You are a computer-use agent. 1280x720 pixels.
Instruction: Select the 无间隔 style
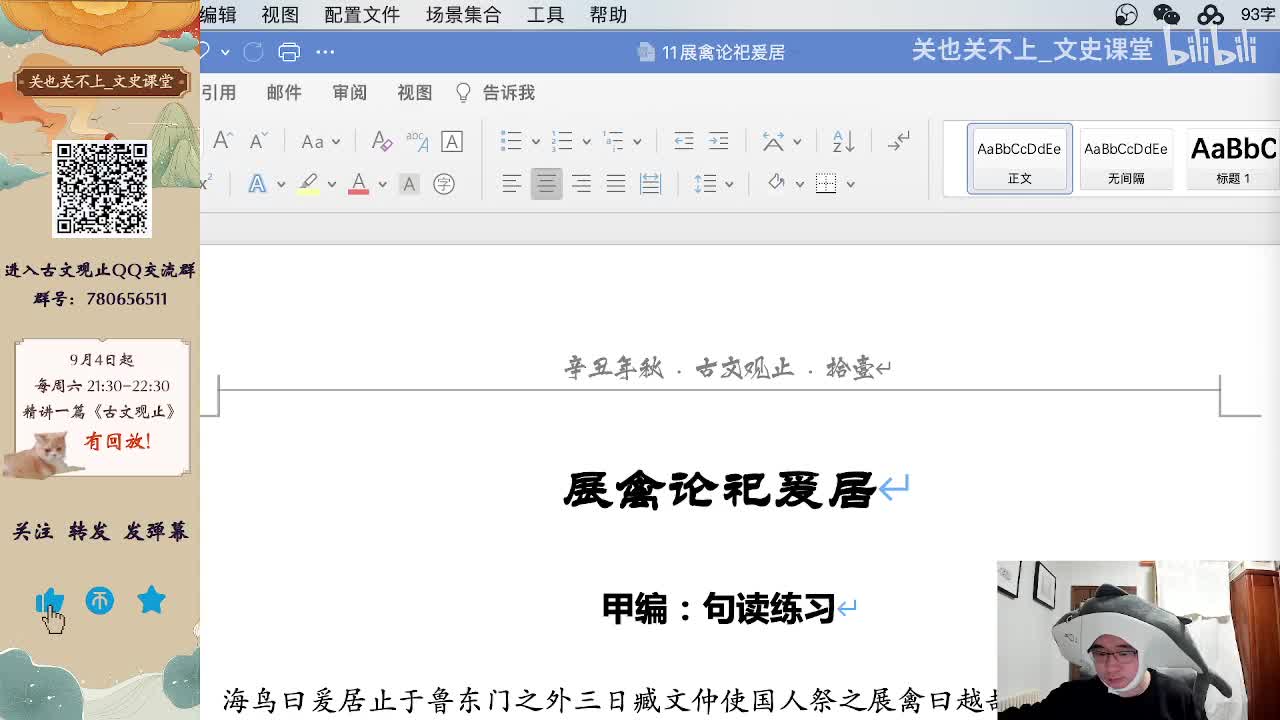pos(1126,158)
